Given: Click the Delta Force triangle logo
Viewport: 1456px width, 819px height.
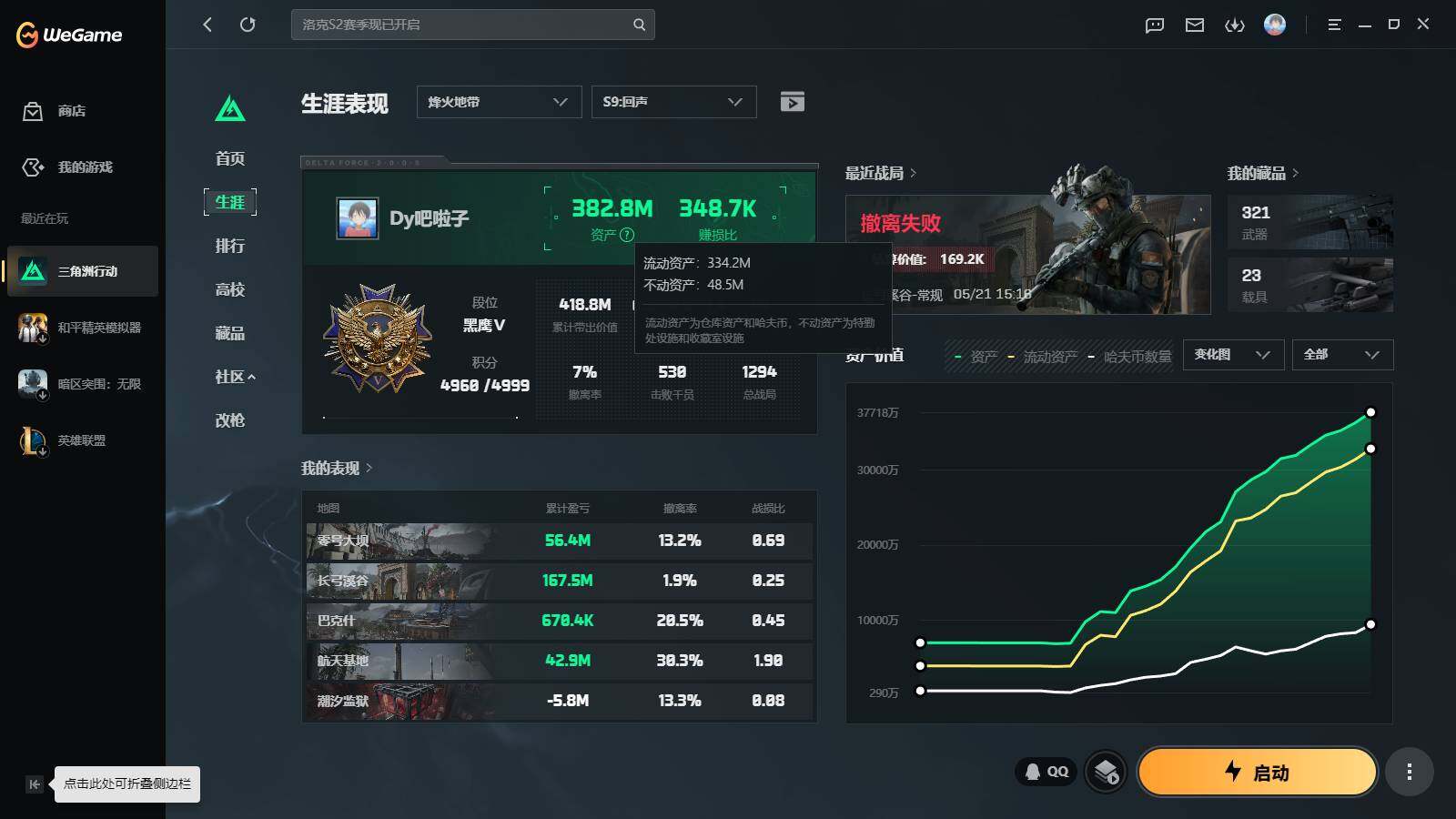Looking at the screenshot, I should click(230, 109).
